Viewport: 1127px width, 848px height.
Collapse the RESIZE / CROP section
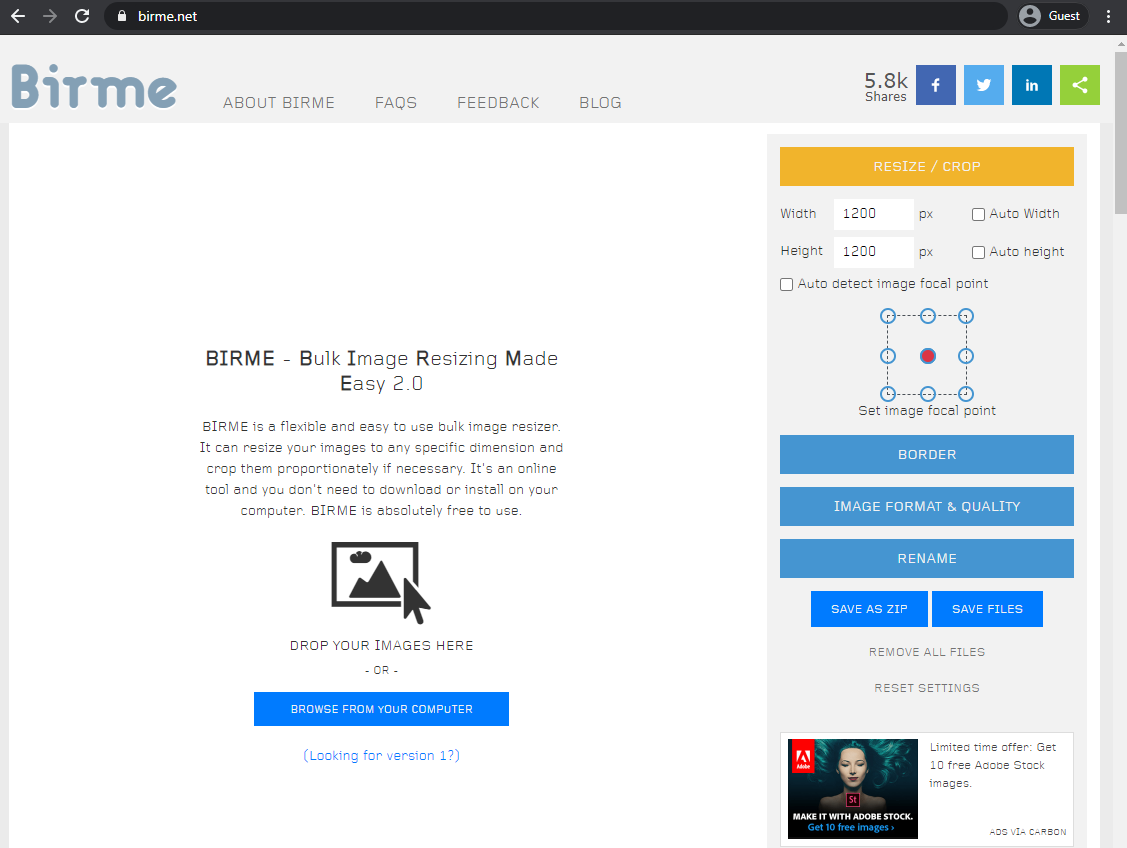click(926, 167)
